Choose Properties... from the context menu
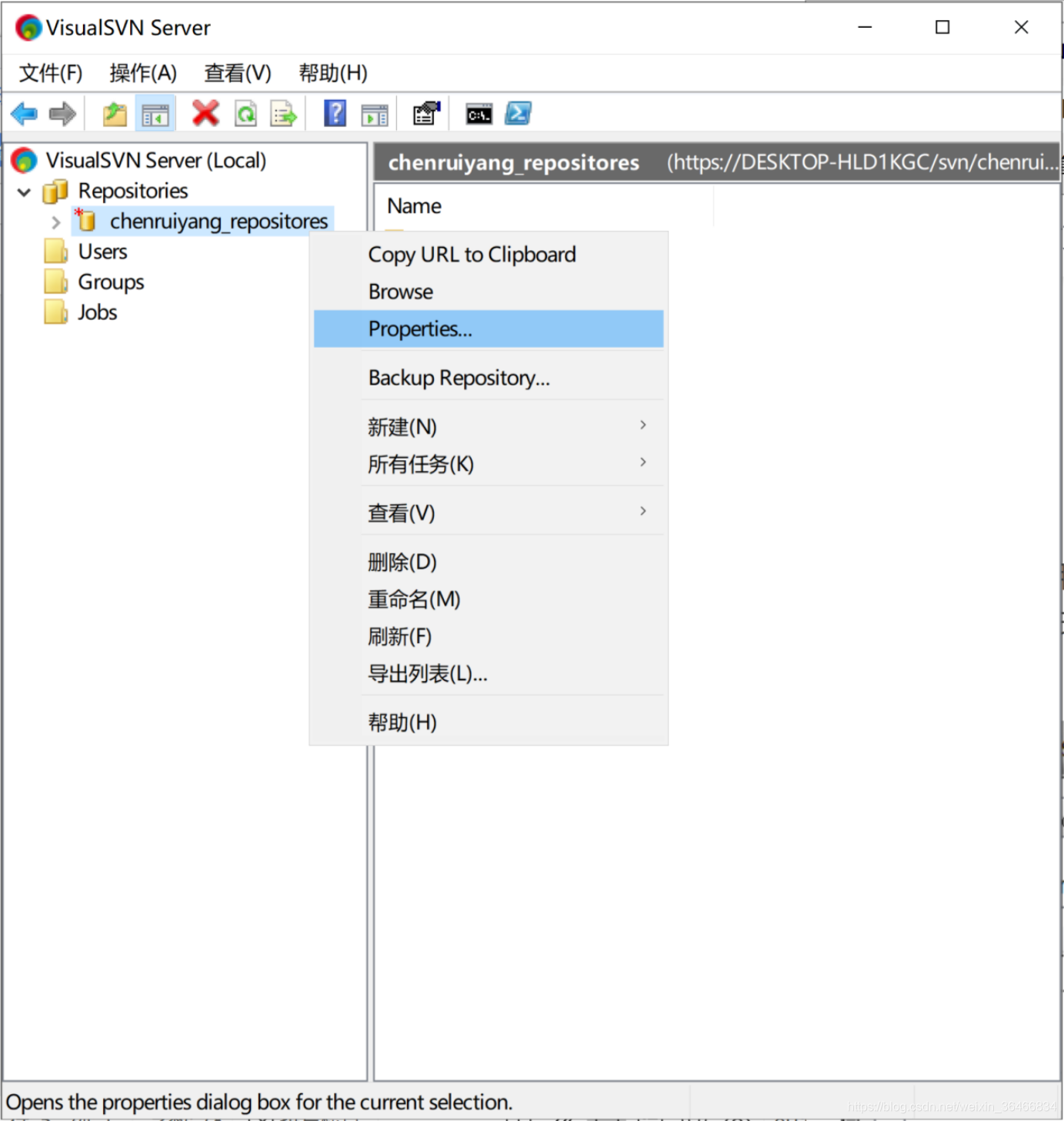Image resolution: width=1064 pixels, height=1121 pixels. click(x=489, y=329)
